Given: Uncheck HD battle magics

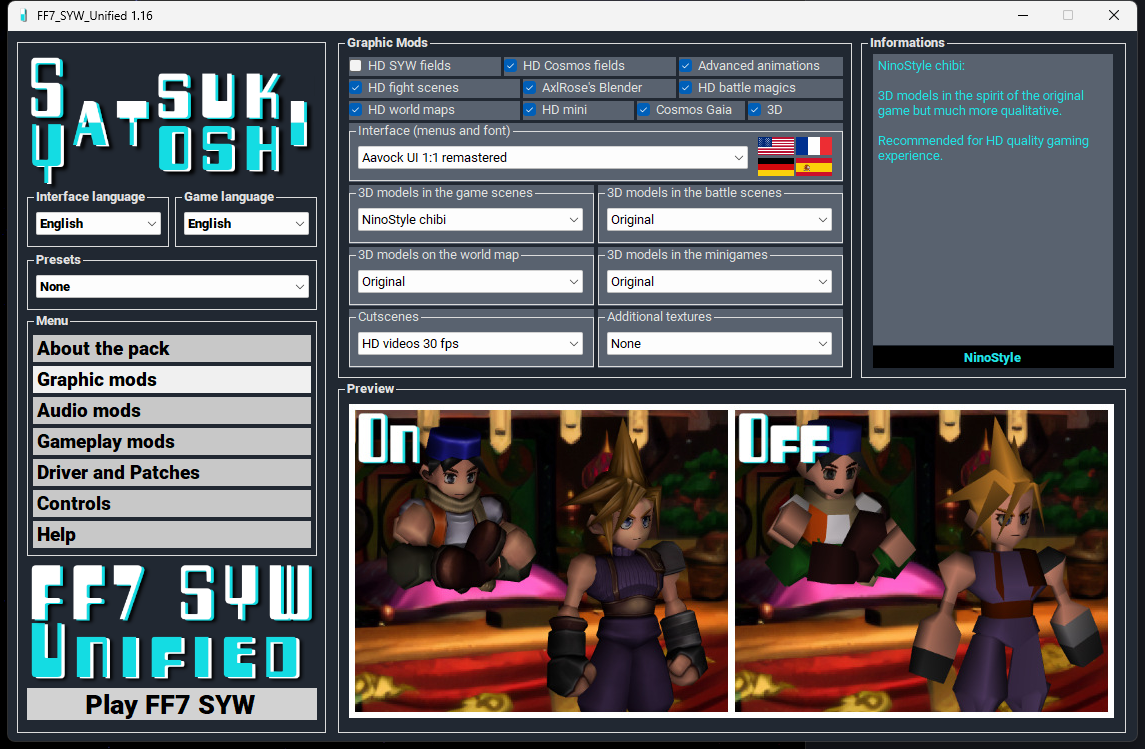Looking at the screenshot, I should pos(686,88).
